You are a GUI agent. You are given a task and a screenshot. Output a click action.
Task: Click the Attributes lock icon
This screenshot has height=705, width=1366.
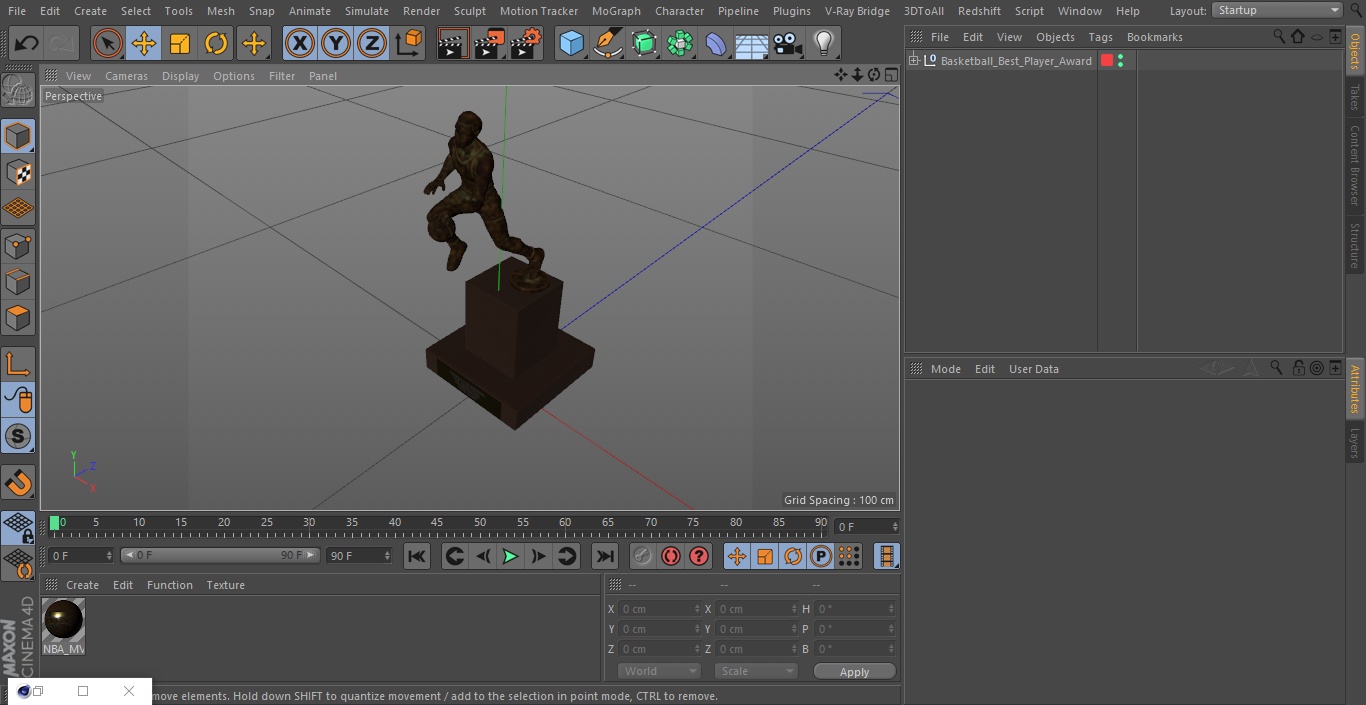click(x=1298, y=368)
